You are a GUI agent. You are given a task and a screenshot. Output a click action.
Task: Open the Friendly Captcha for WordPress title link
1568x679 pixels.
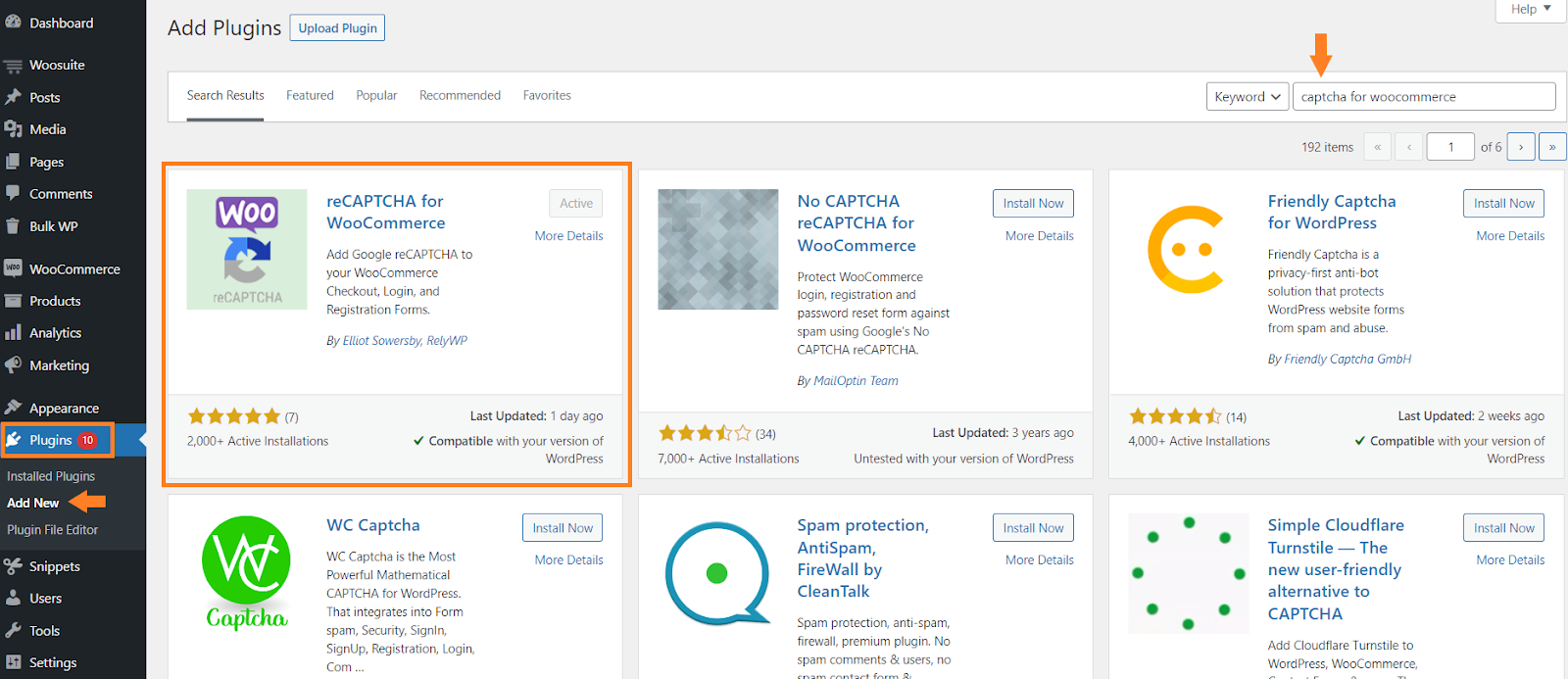coord(1332,212)
